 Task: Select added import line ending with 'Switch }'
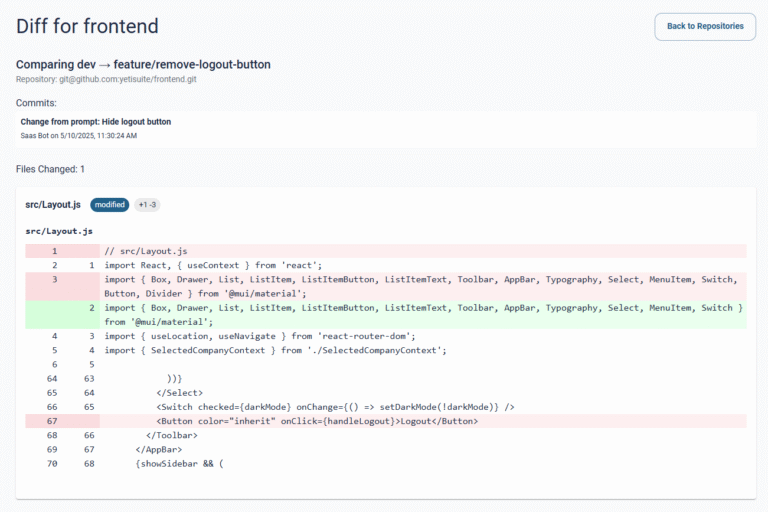(386, 315)
